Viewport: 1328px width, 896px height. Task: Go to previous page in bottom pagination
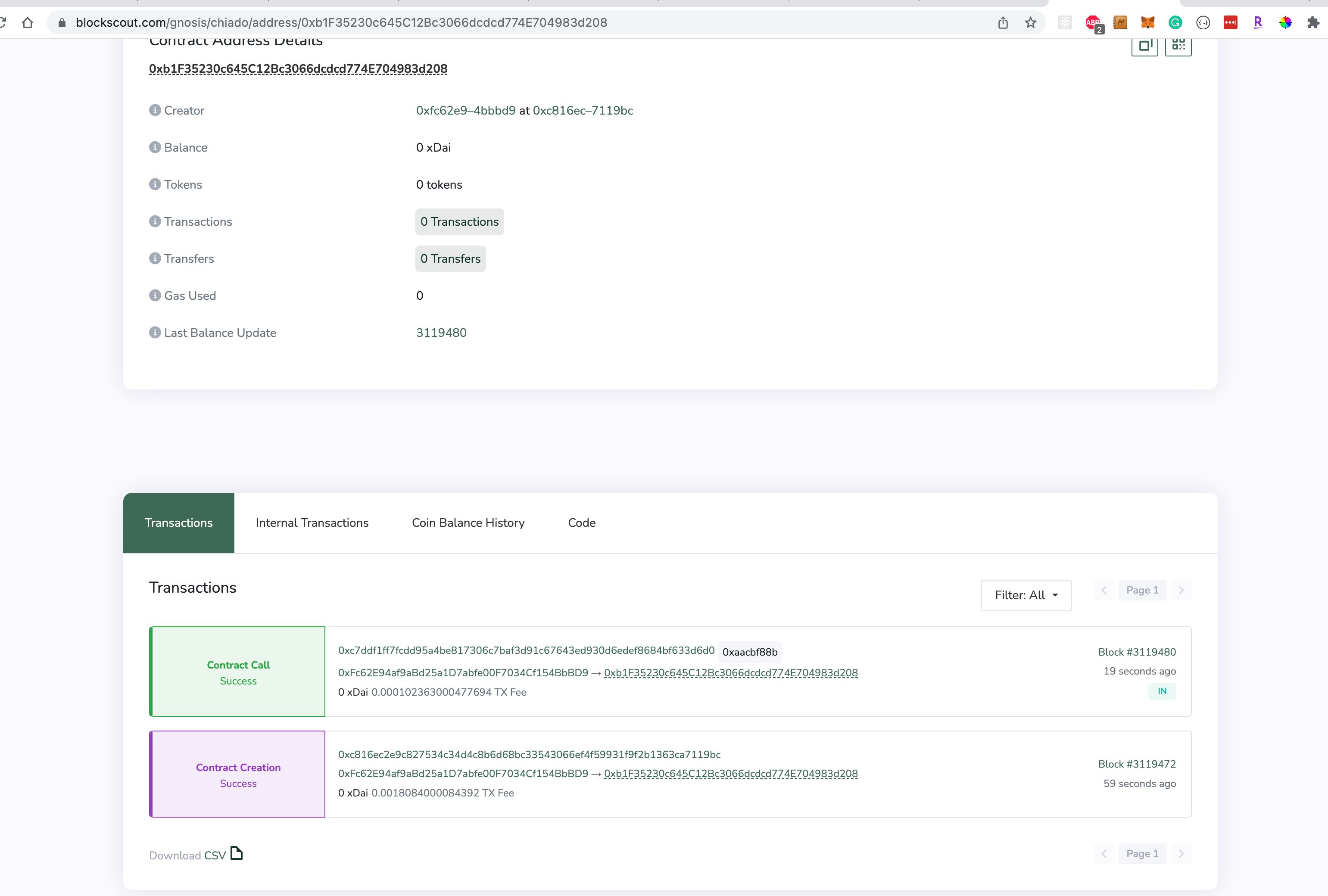[1104, 854]
